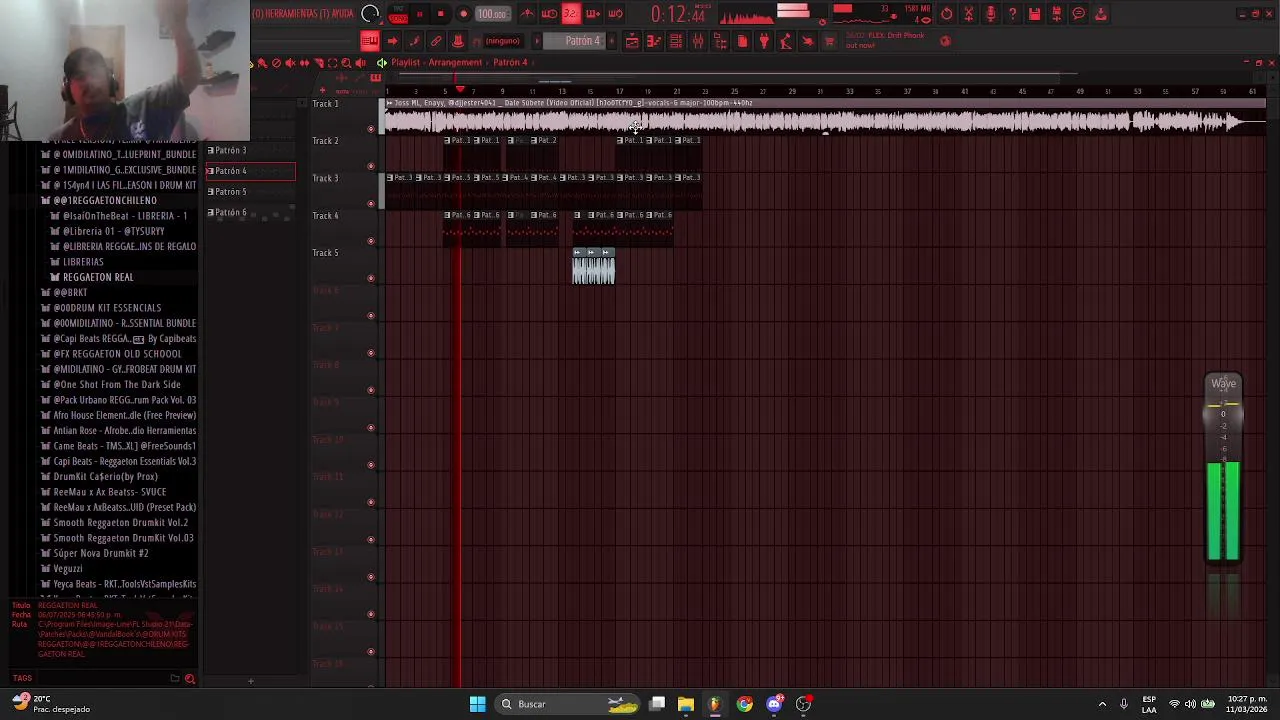Screen dimensions: 1280x720
Task: Disable the highlighted 3.2 countdown toggle
Action: 571,13
